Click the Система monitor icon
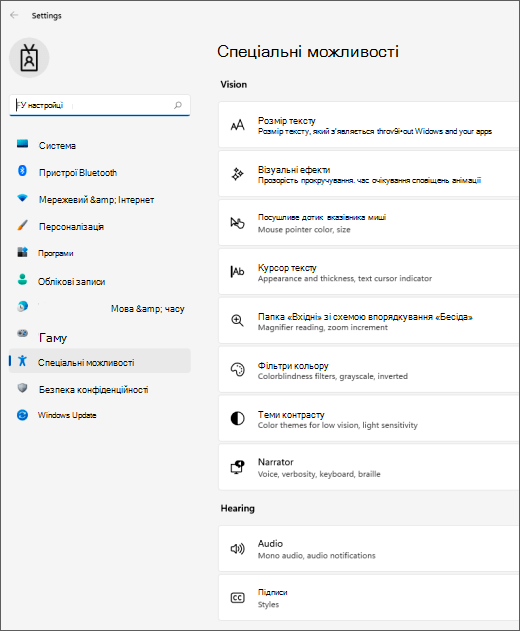 23,144
